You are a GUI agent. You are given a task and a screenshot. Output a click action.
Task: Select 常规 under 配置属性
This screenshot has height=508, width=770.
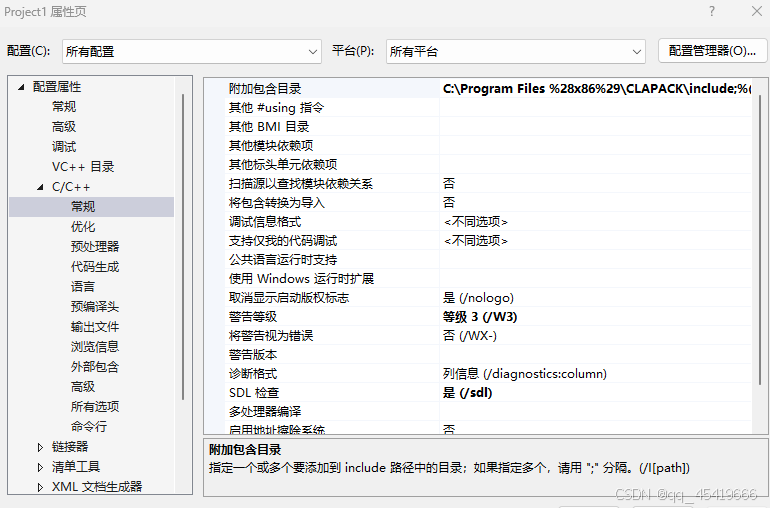(x=64, y=107)
